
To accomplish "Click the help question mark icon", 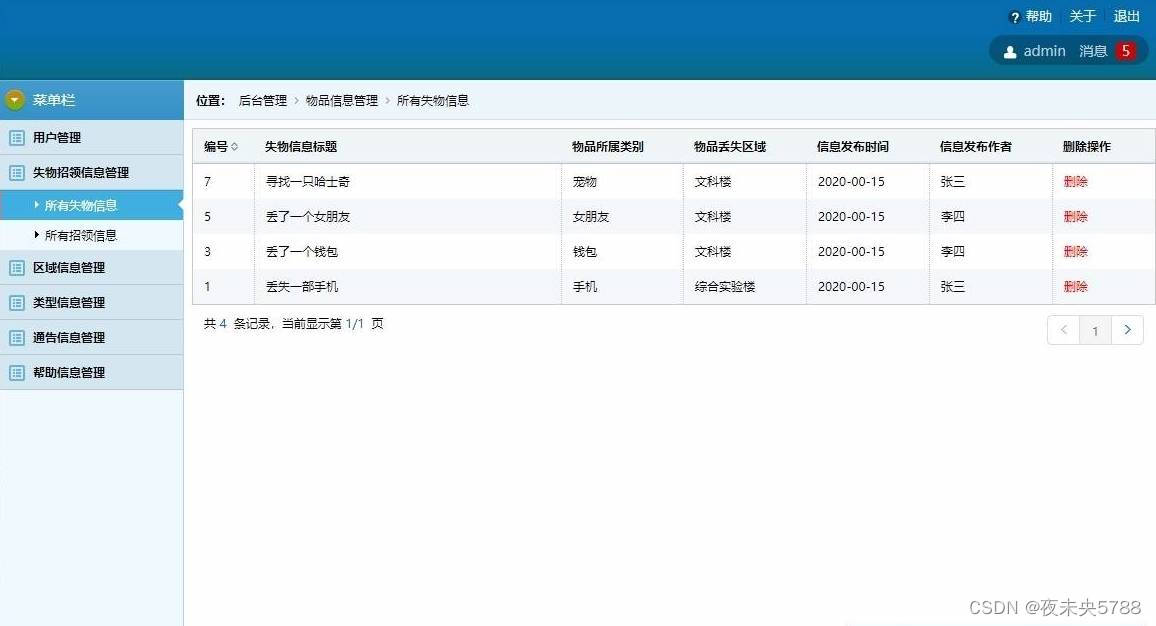I will click(1015, 17).
